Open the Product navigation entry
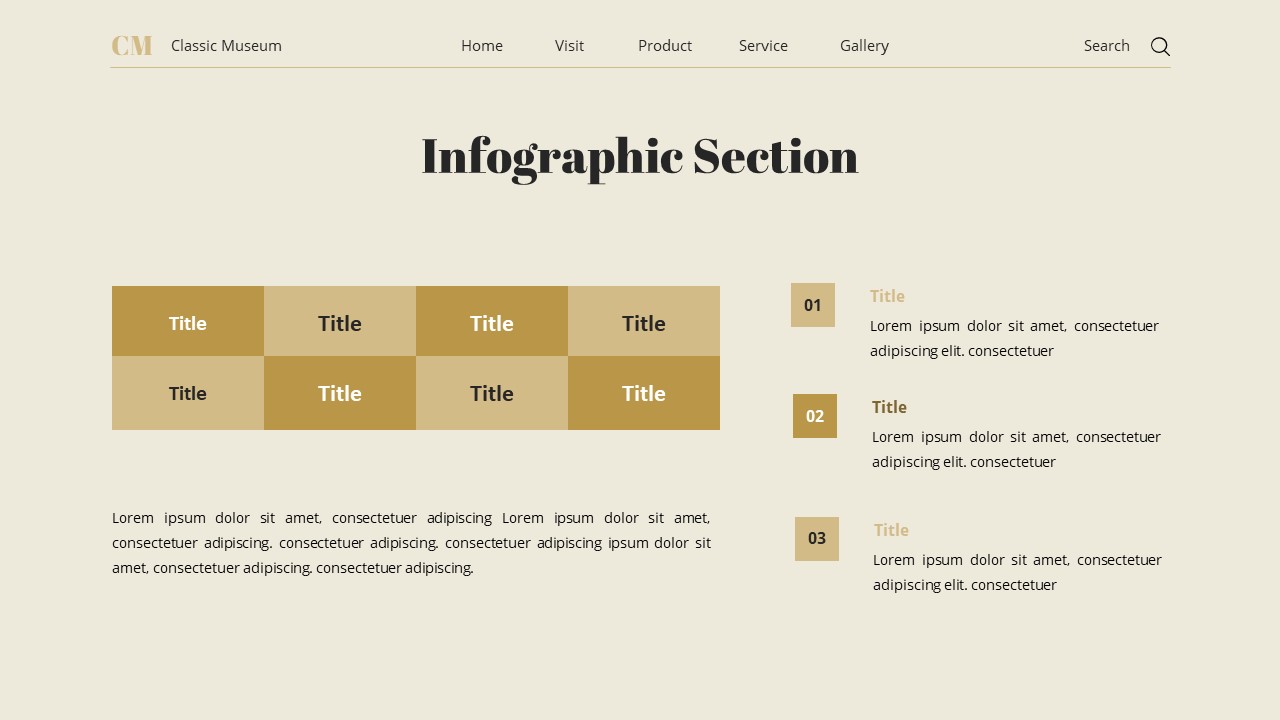 665,45
